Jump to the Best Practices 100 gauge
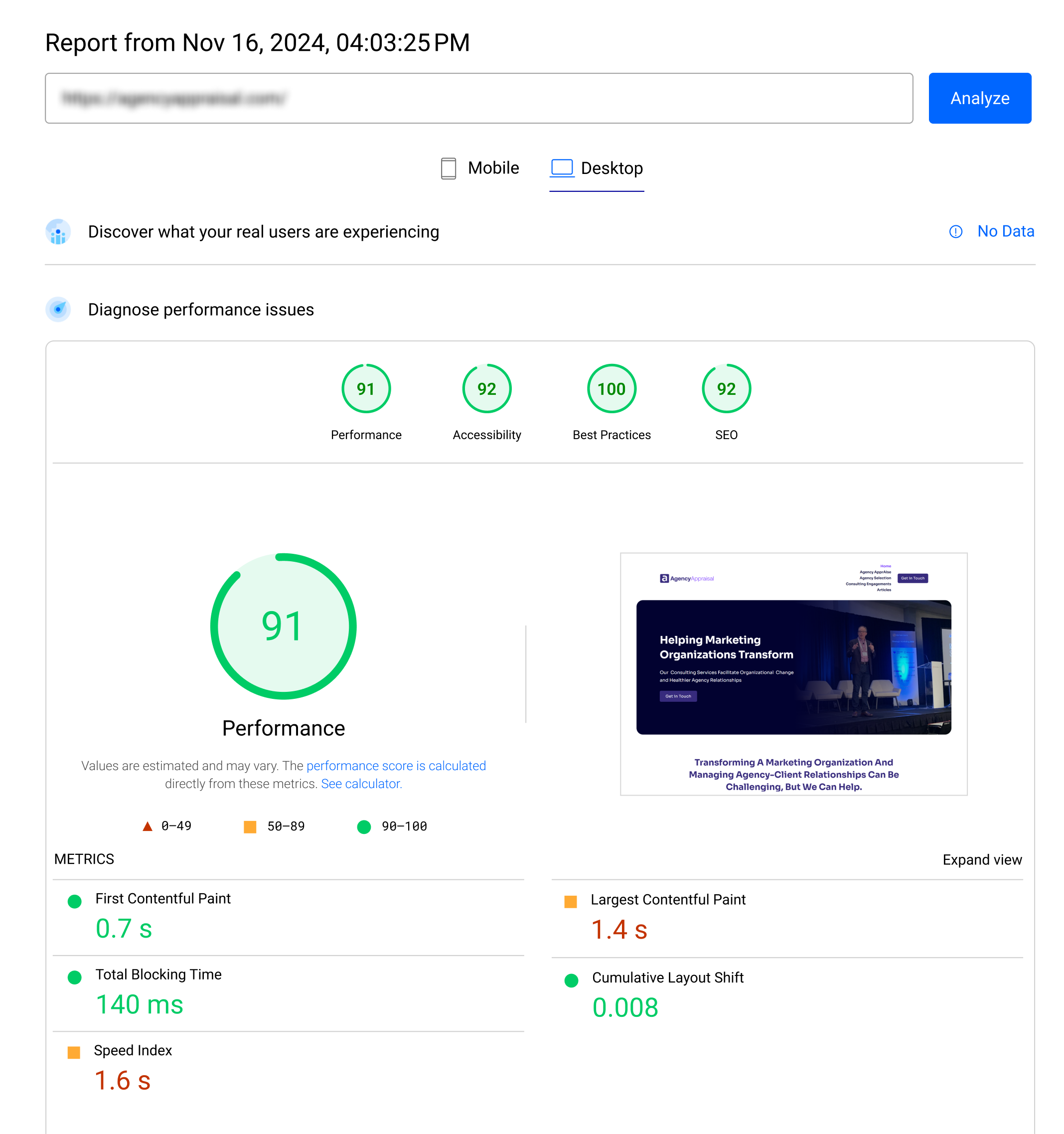The image size is (1064, 1134). click(x=611, y=388)
